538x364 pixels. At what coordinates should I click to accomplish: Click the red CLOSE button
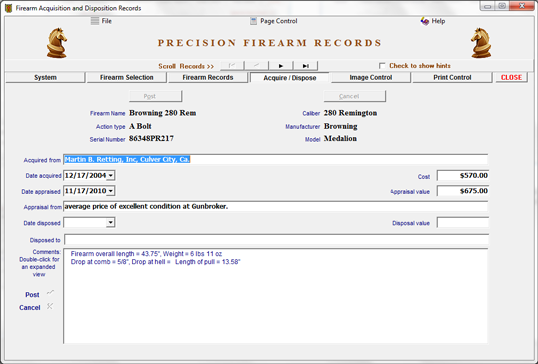(x=511, y=78)
